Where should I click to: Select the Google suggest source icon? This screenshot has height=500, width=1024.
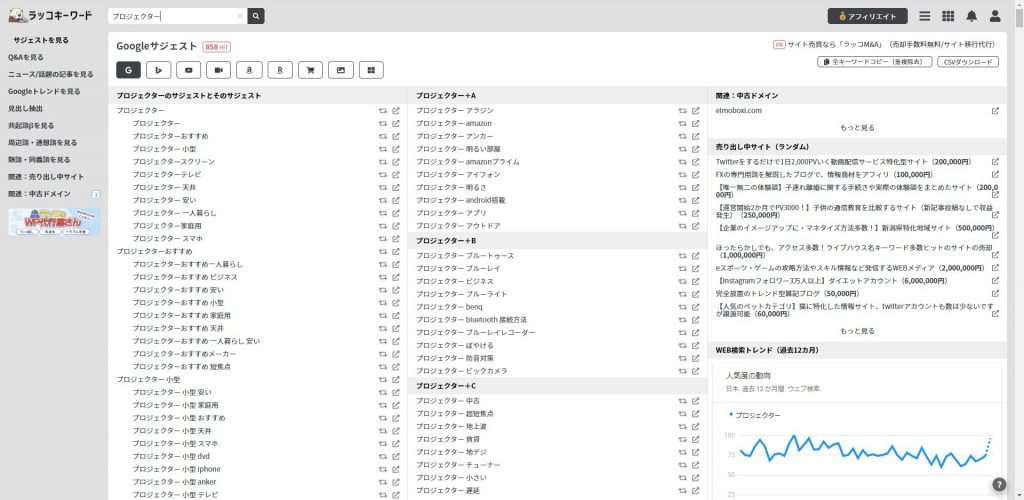click(129, 70)
